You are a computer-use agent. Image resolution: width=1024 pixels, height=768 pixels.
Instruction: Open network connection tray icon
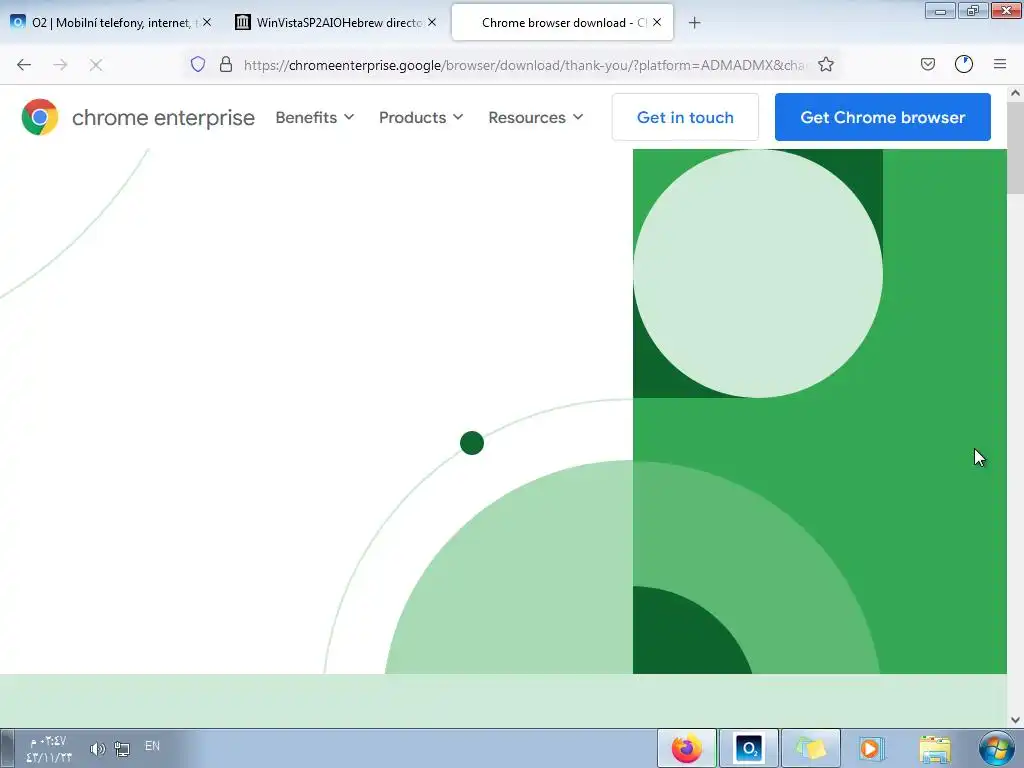[121, 748]
